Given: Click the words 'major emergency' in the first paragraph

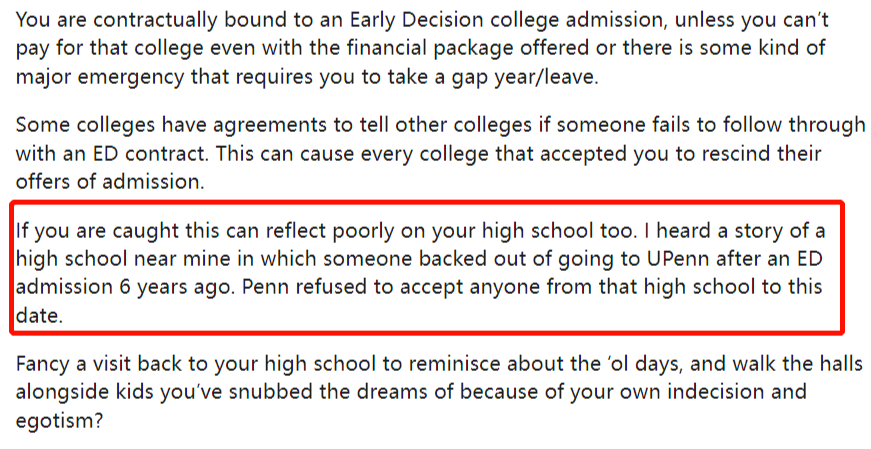Looking at the screenshot, I should (99, 77).
